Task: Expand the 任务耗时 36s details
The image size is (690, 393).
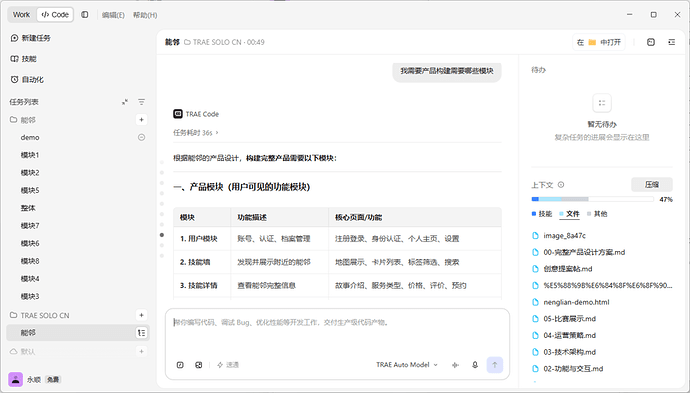Action: (196, 132)
